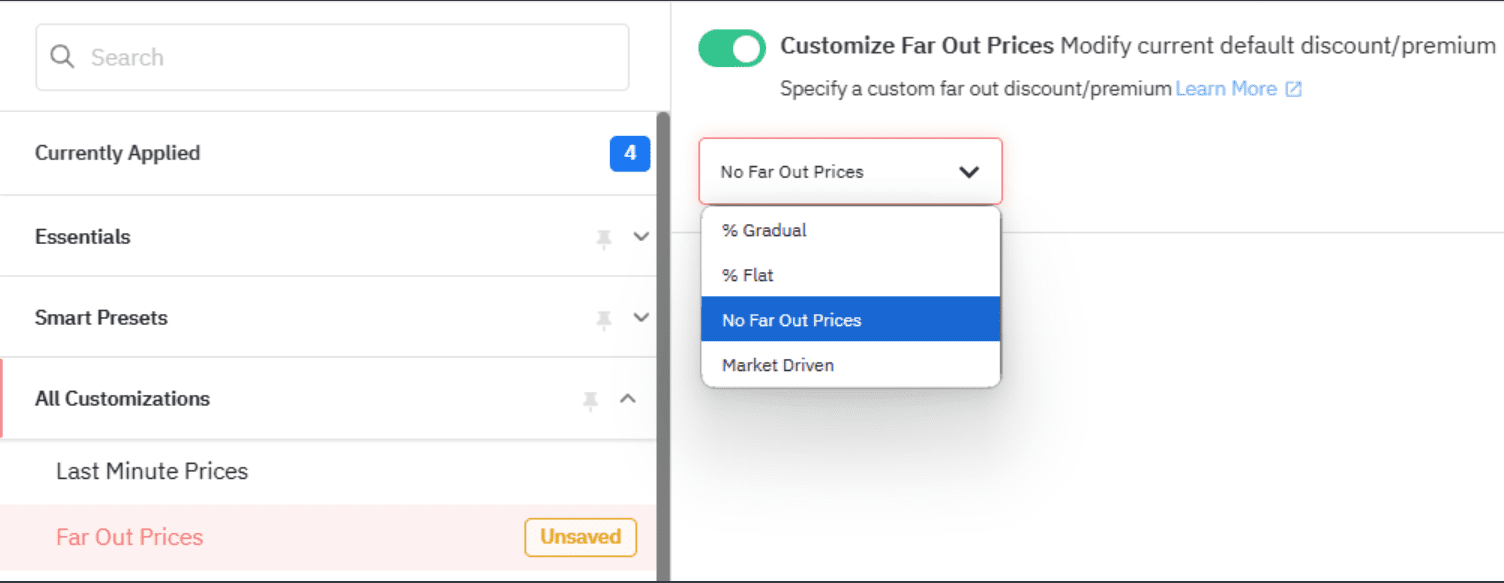Select the % Gradual option
The height and width of the screenshot is (583, 1504).
tap(764, 230)
